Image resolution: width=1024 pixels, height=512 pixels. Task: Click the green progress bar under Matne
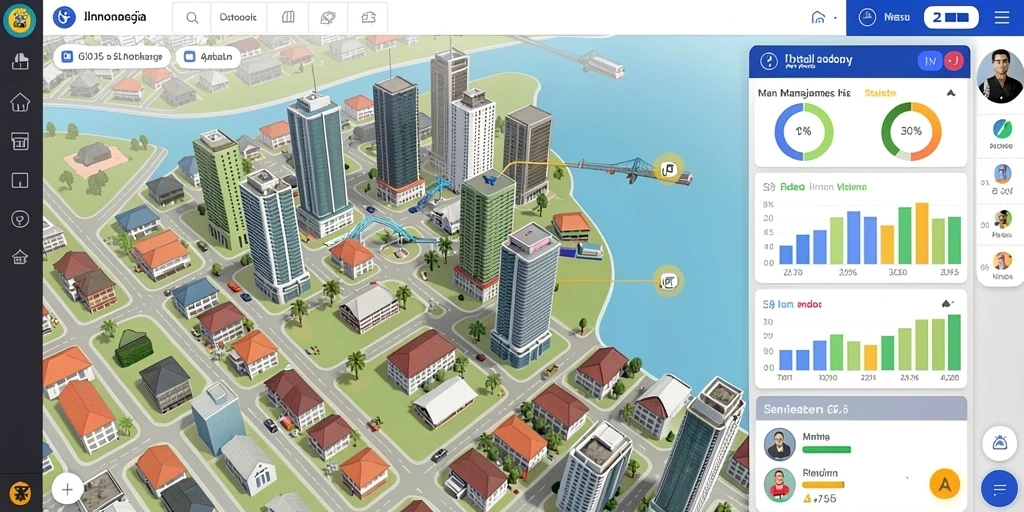(x=826, y=449)
